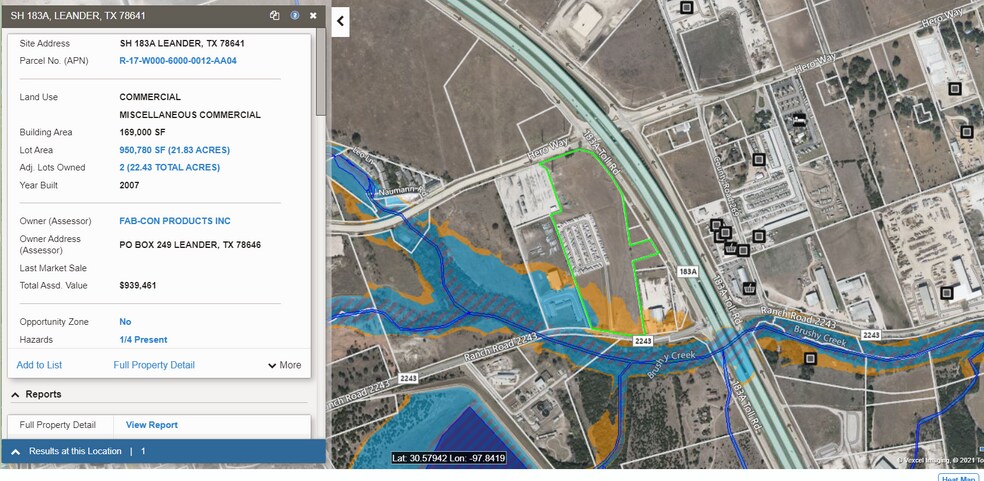Click View Report link

tap(152, 425)
